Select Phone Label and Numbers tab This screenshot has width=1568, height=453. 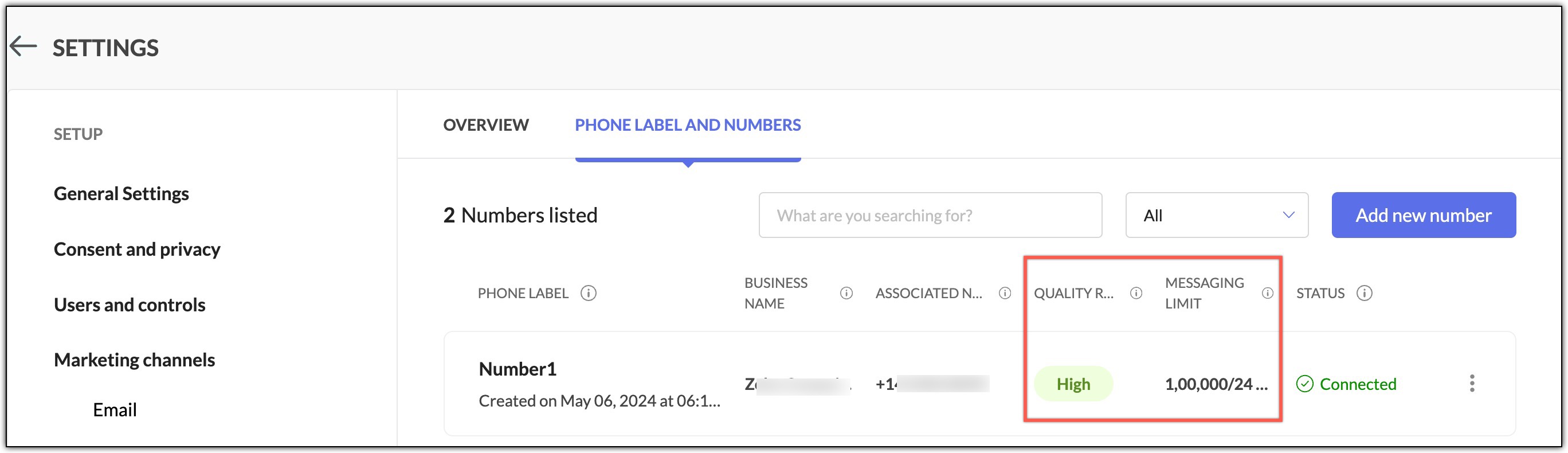point(688,125)
